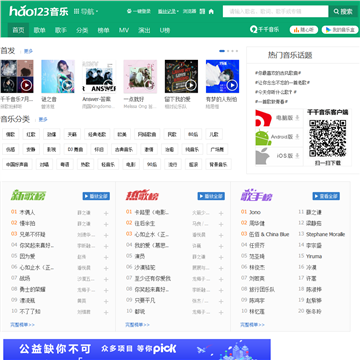The image size is (360, 360).
Task: Select the first active carousel dot
Action: (222, 51)
